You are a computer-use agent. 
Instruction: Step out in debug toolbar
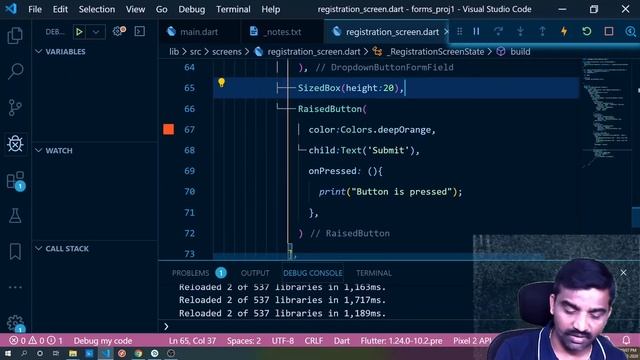coord(542,31)
